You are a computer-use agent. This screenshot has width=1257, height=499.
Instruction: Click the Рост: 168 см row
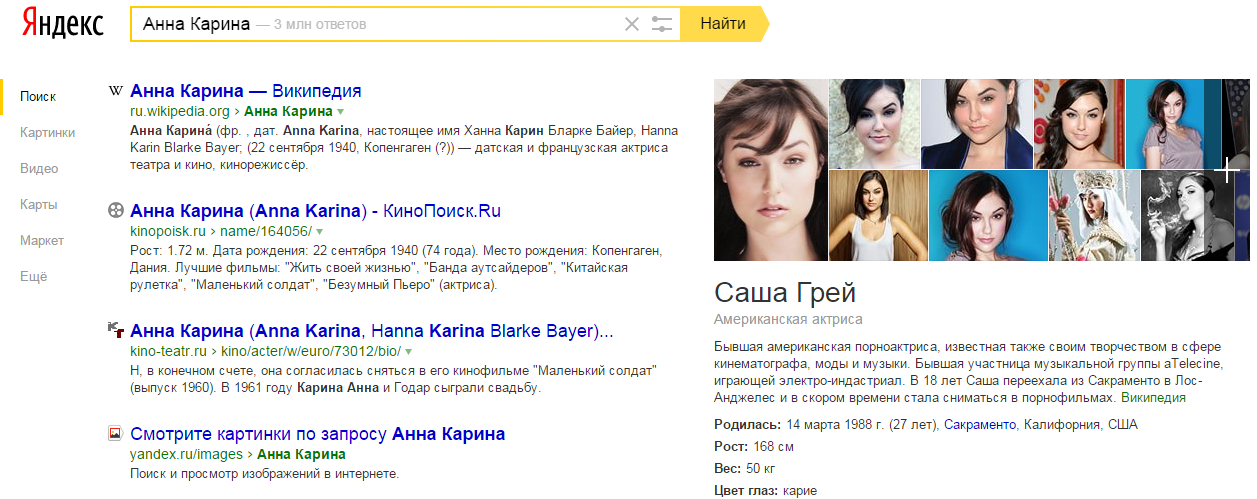point(754,447)
